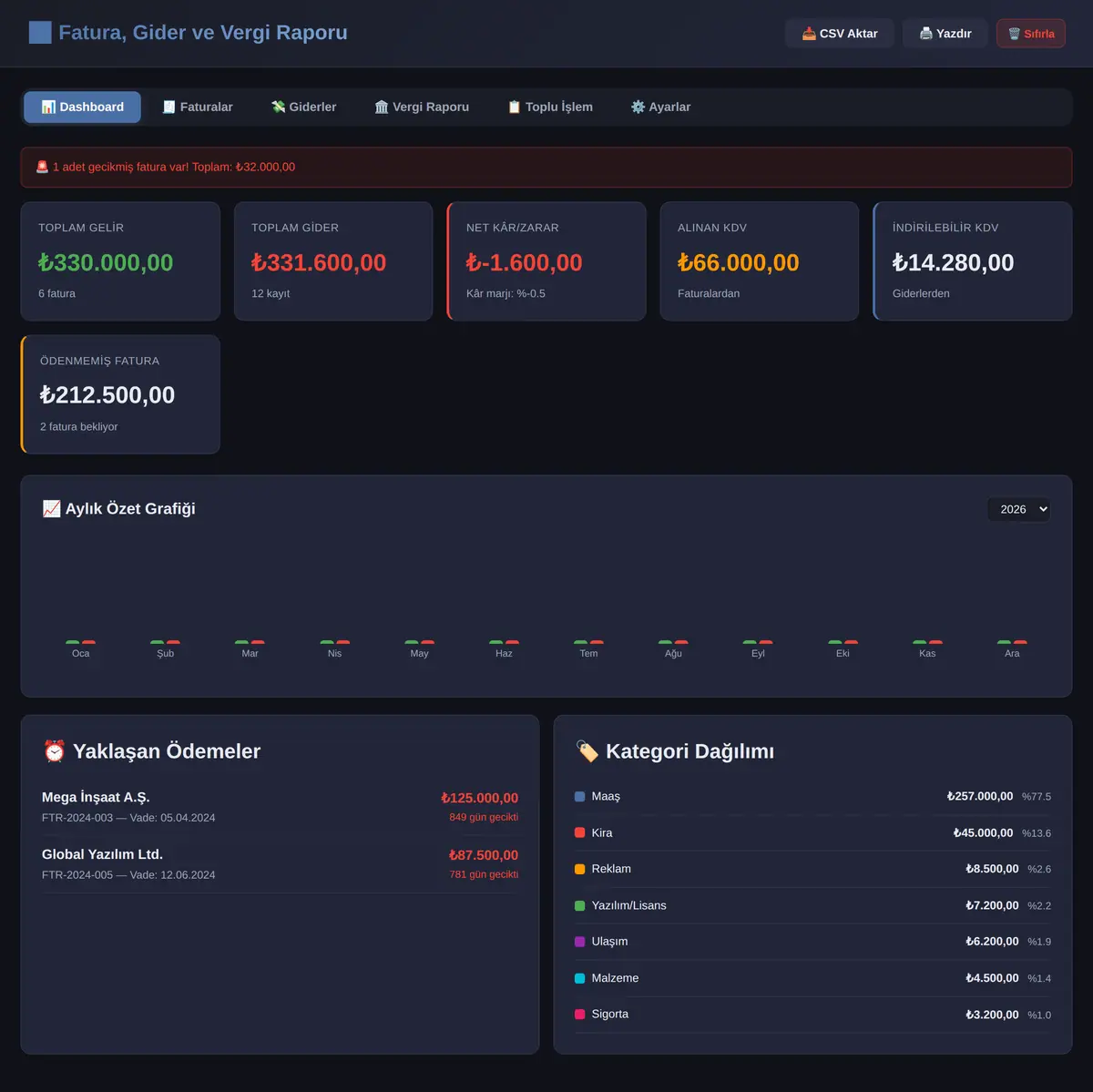Screen dimensions: 1093x1092
Task: Click the siren icon in the overdue alert
Action: coord(42,167)
